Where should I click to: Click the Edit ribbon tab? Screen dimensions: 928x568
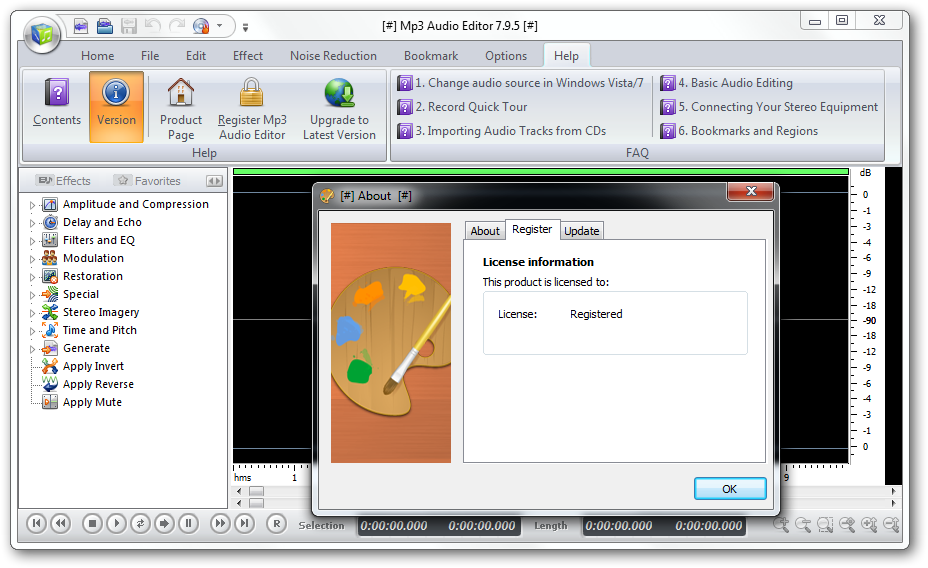[196, 56]
